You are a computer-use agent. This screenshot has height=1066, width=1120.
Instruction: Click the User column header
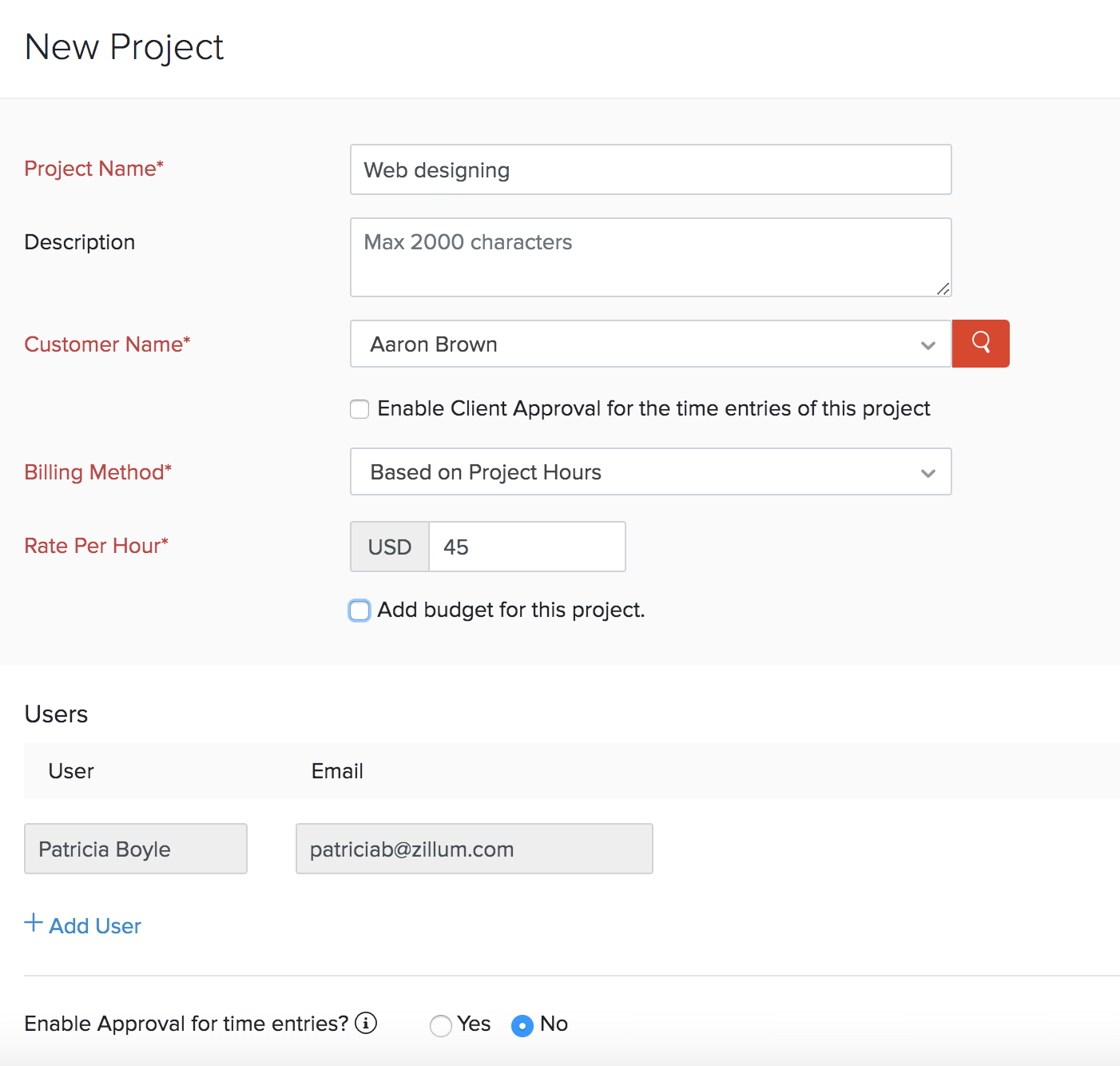71,771
